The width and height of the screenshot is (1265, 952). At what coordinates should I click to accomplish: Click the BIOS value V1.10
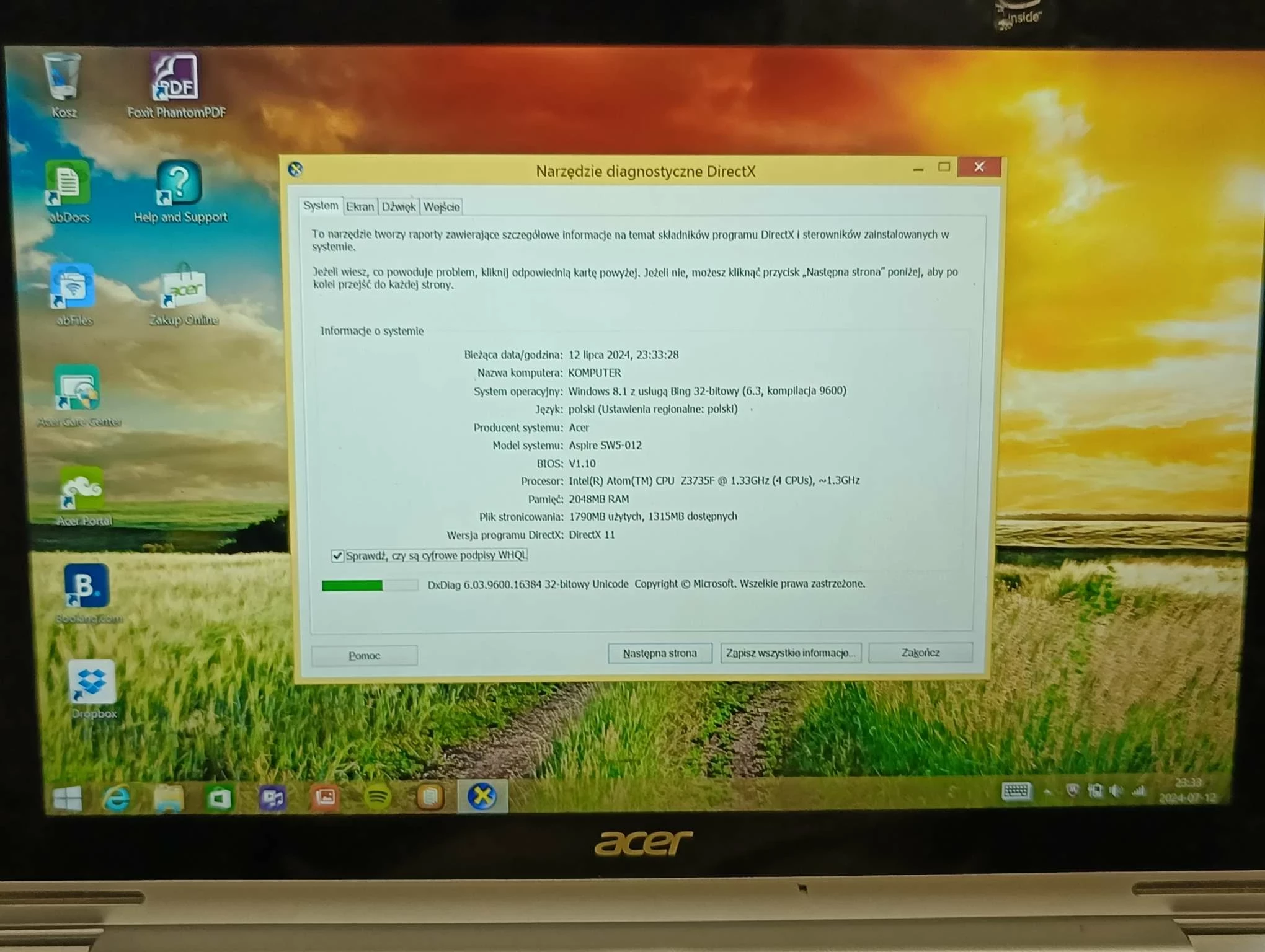coord(582,464)
